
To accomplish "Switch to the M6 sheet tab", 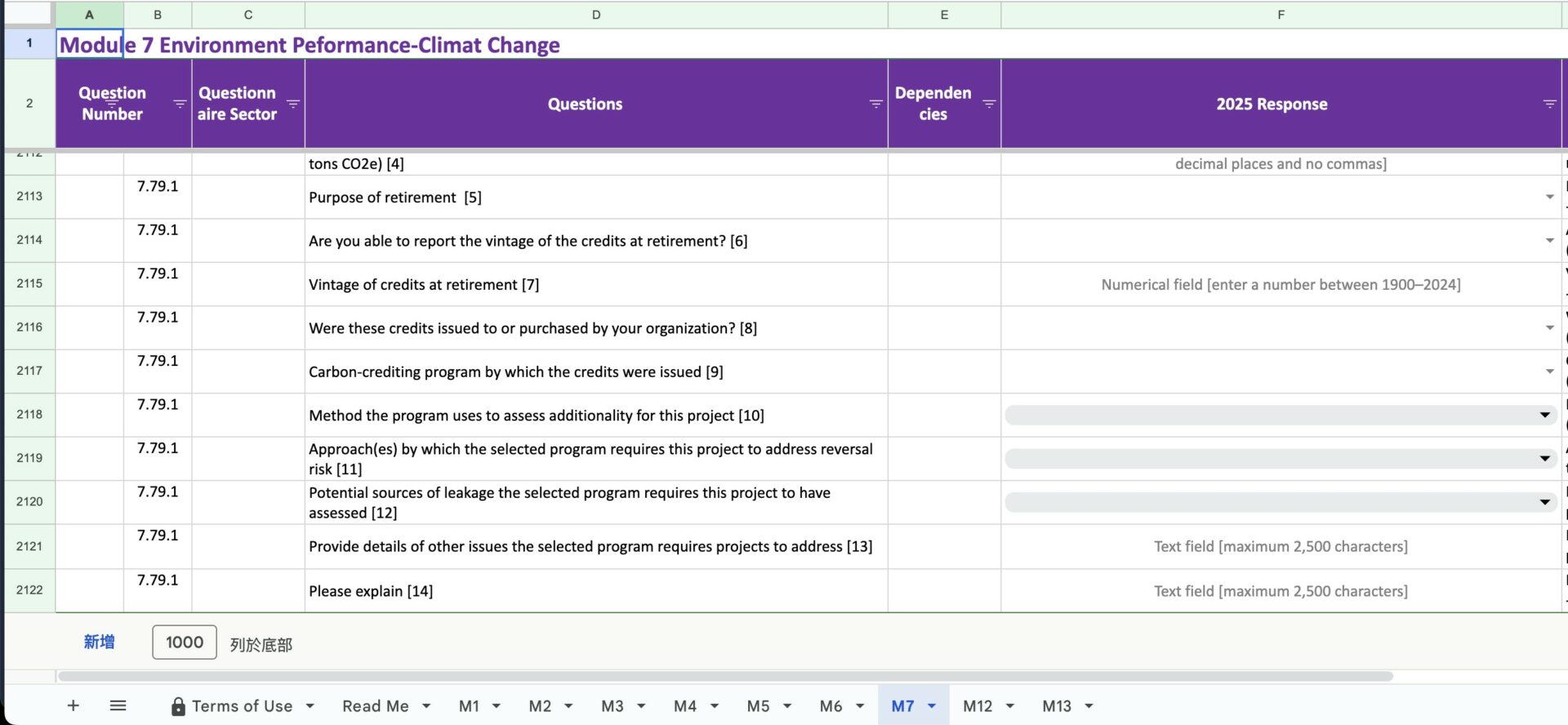I will tap(831, 706).
